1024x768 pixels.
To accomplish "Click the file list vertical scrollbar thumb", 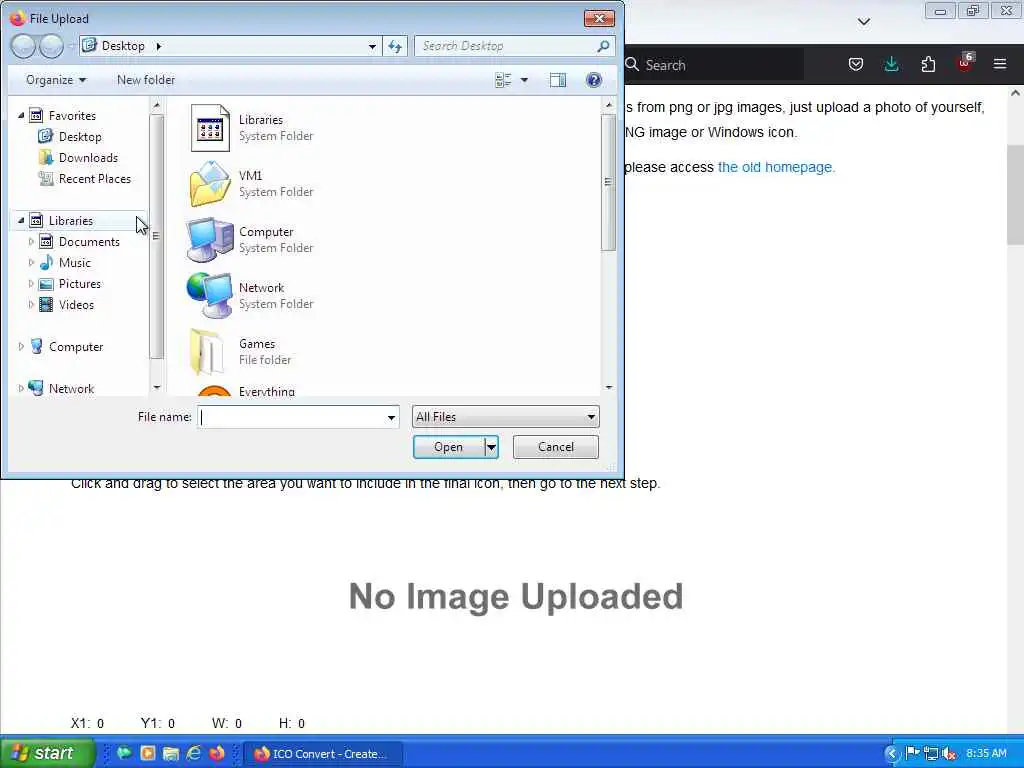I will [x=608, y=182].
